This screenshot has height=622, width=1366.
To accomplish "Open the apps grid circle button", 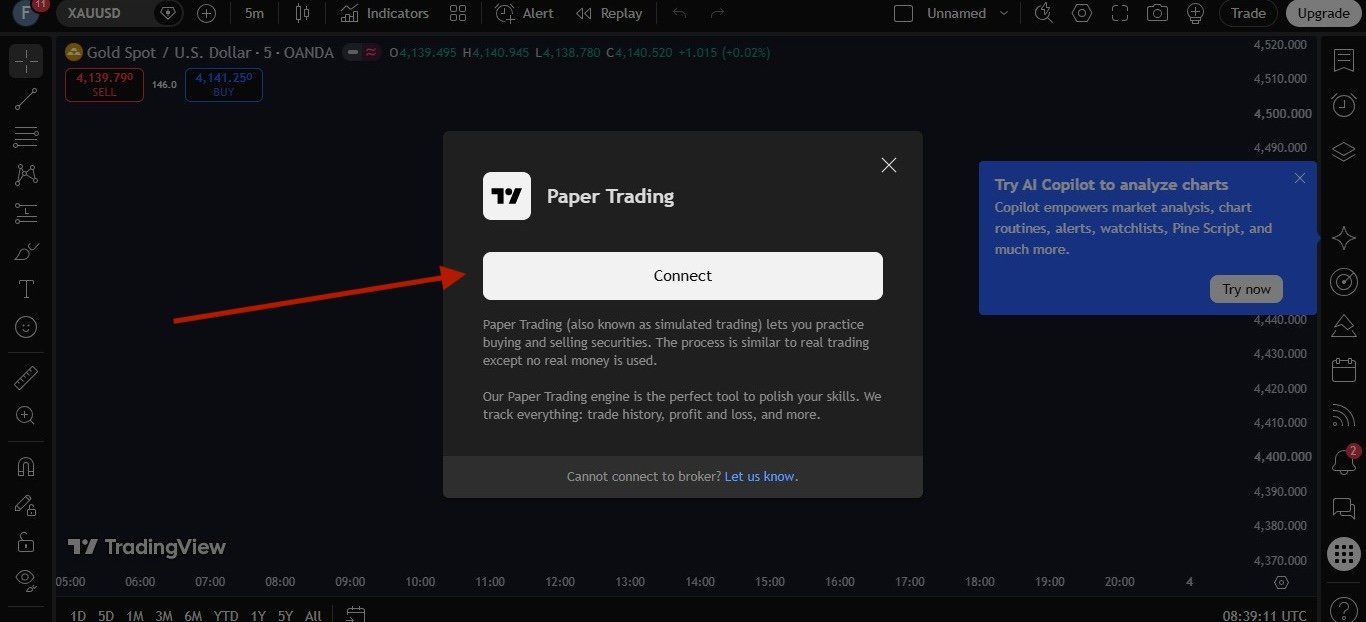I will click(1344, 553).
